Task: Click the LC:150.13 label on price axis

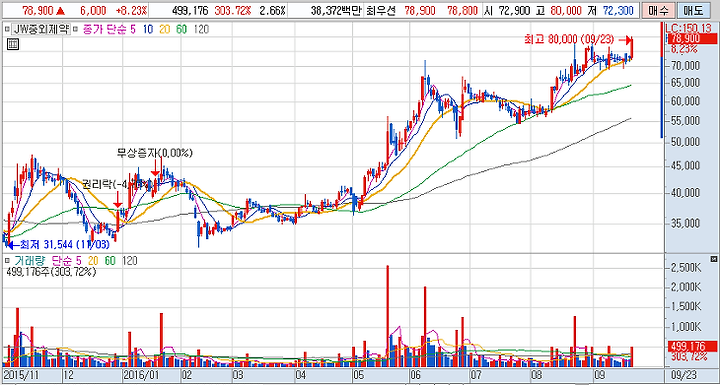Action: (x=689, y=28)
